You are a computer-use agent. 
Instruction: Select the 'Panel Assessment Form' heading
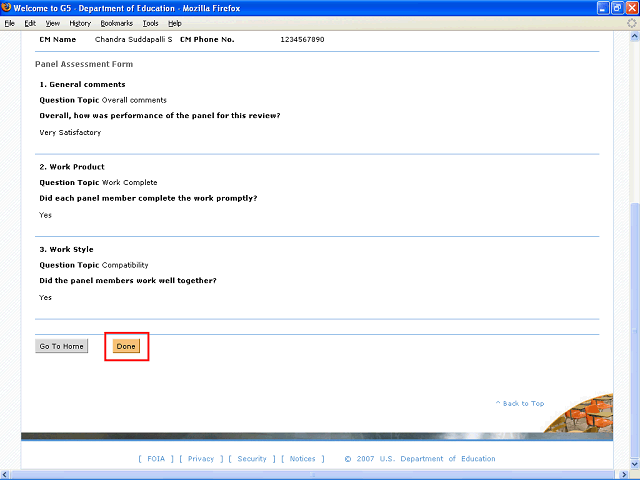pyautogui.click(x=84, y=64)
